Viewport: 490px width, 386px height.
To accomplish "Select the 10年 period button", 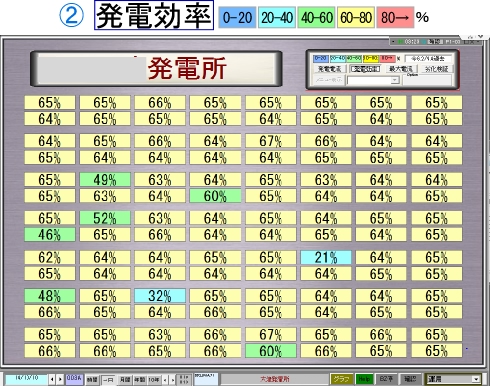I will click(154, 379).
